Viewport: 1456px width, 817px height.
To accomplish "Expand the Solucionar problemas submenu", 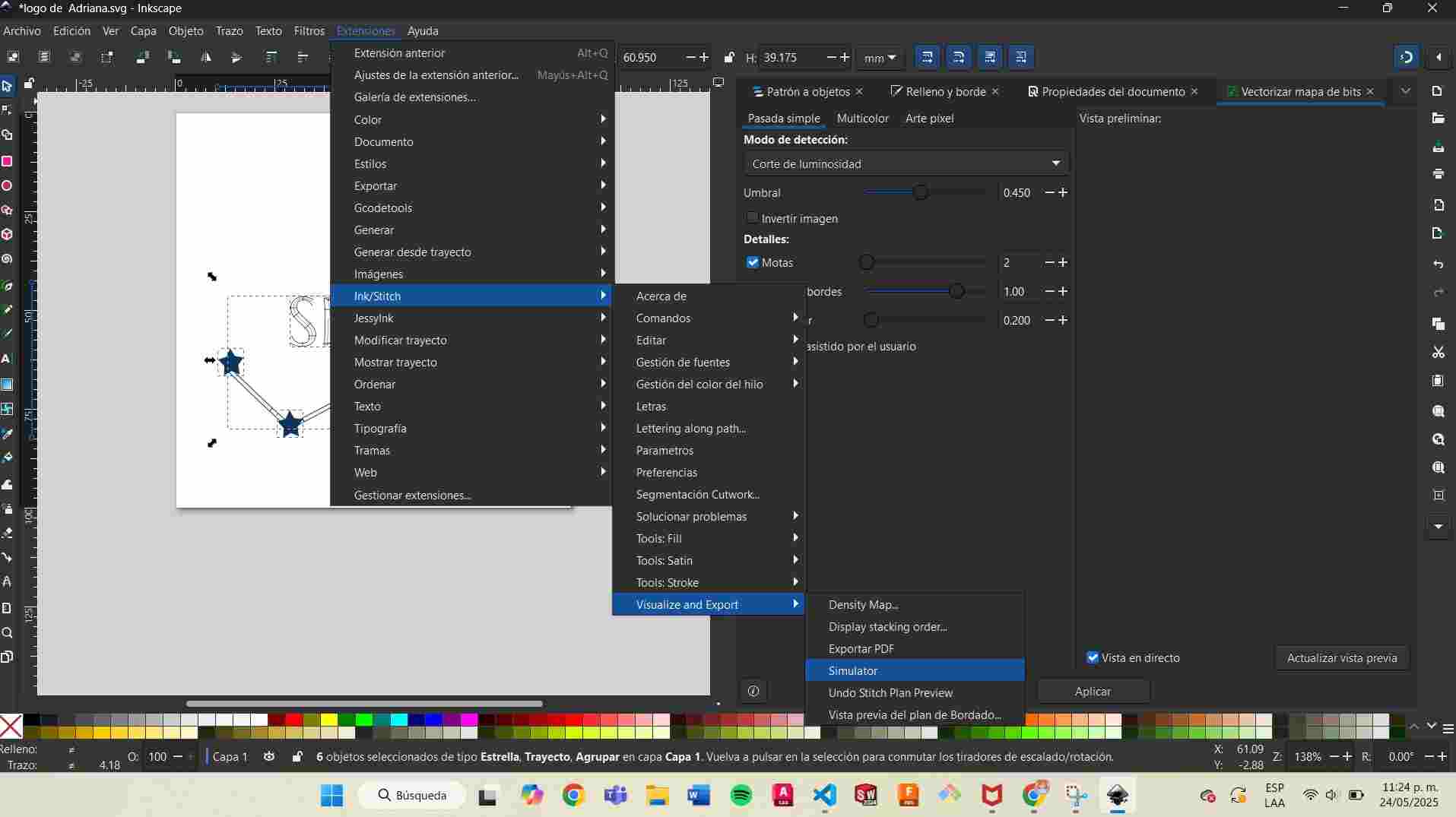I will pos(709,516).
